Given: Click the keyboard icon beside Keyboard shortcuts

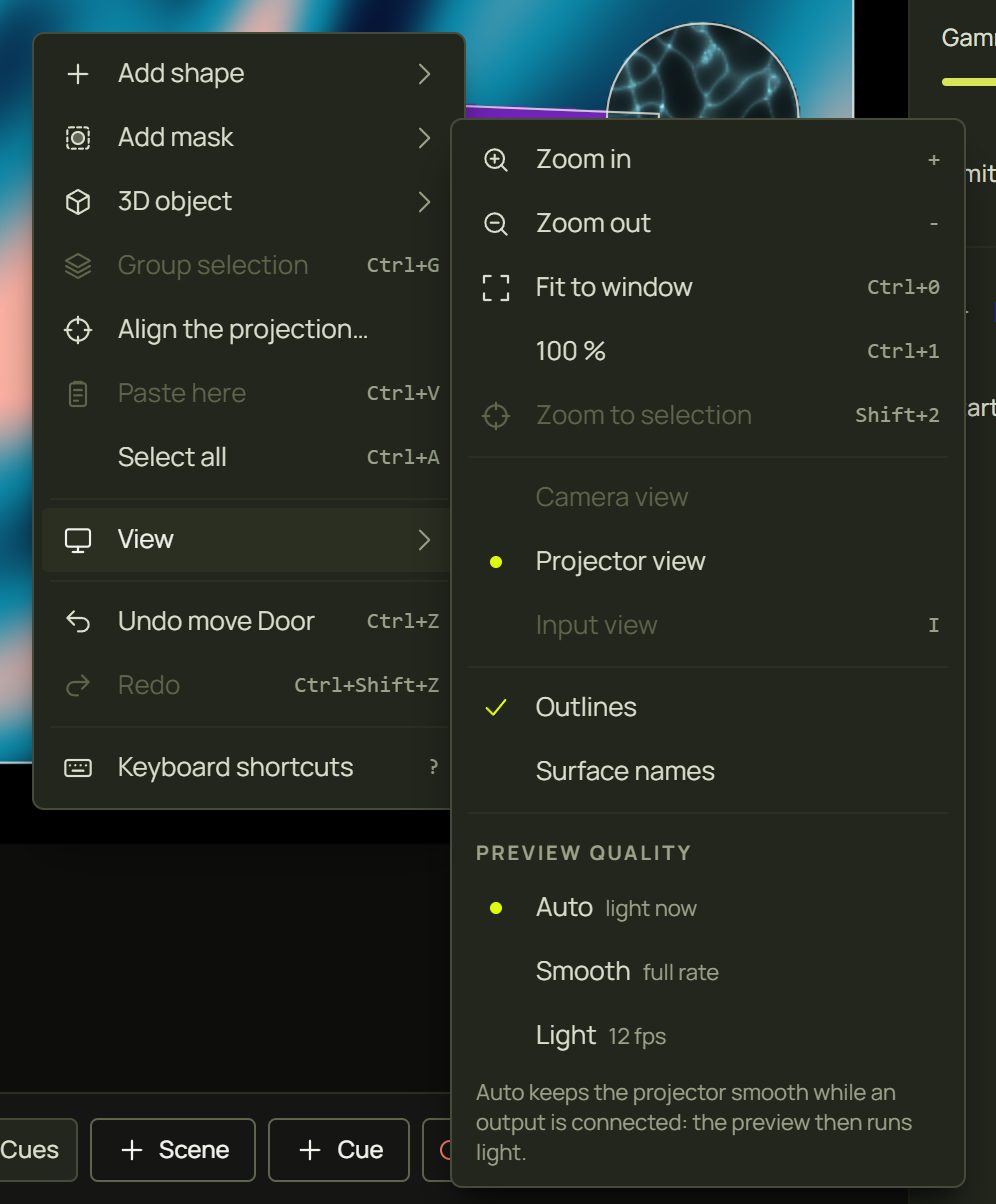Looking at the screenshot, I should 78,768.
